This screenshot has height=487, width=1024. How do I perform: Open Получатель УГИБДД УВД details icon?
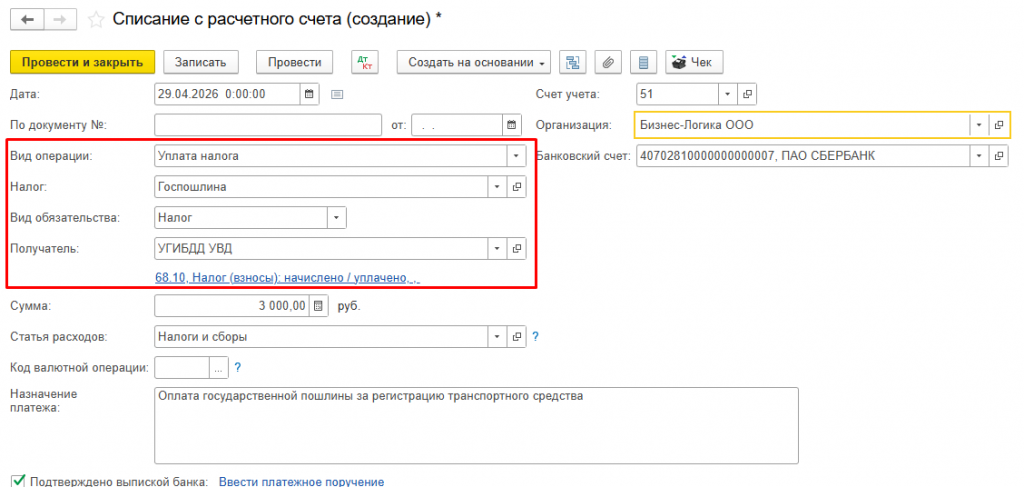coord(517,249)
